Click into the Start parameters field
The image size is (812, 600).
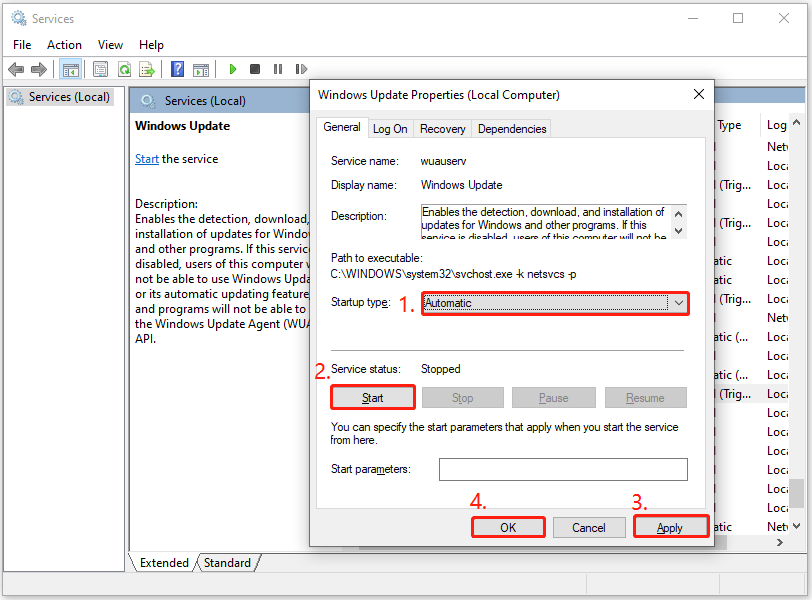point(563,469)
